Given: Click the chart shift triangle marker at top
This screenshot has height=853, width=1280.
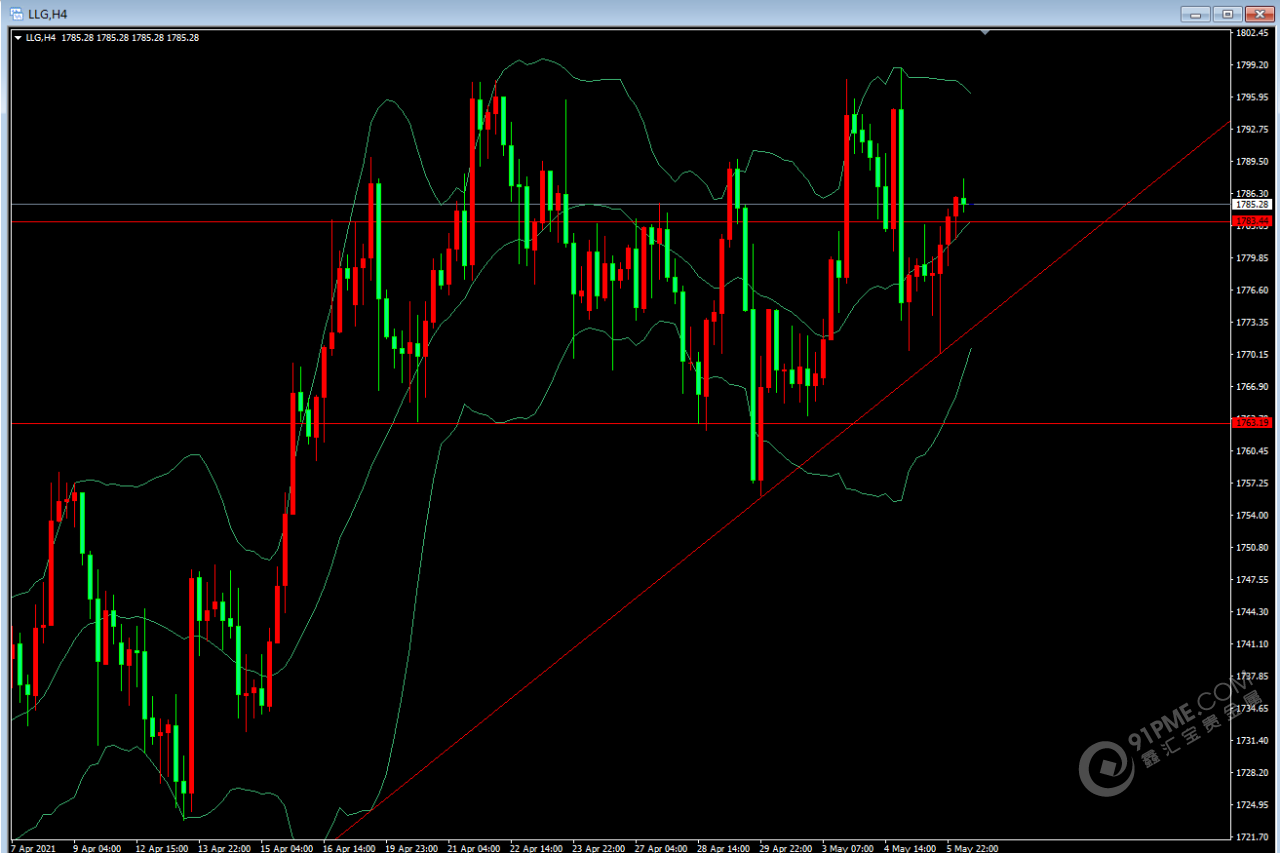Looking at the screenshot, I should (x=985, y=33).
